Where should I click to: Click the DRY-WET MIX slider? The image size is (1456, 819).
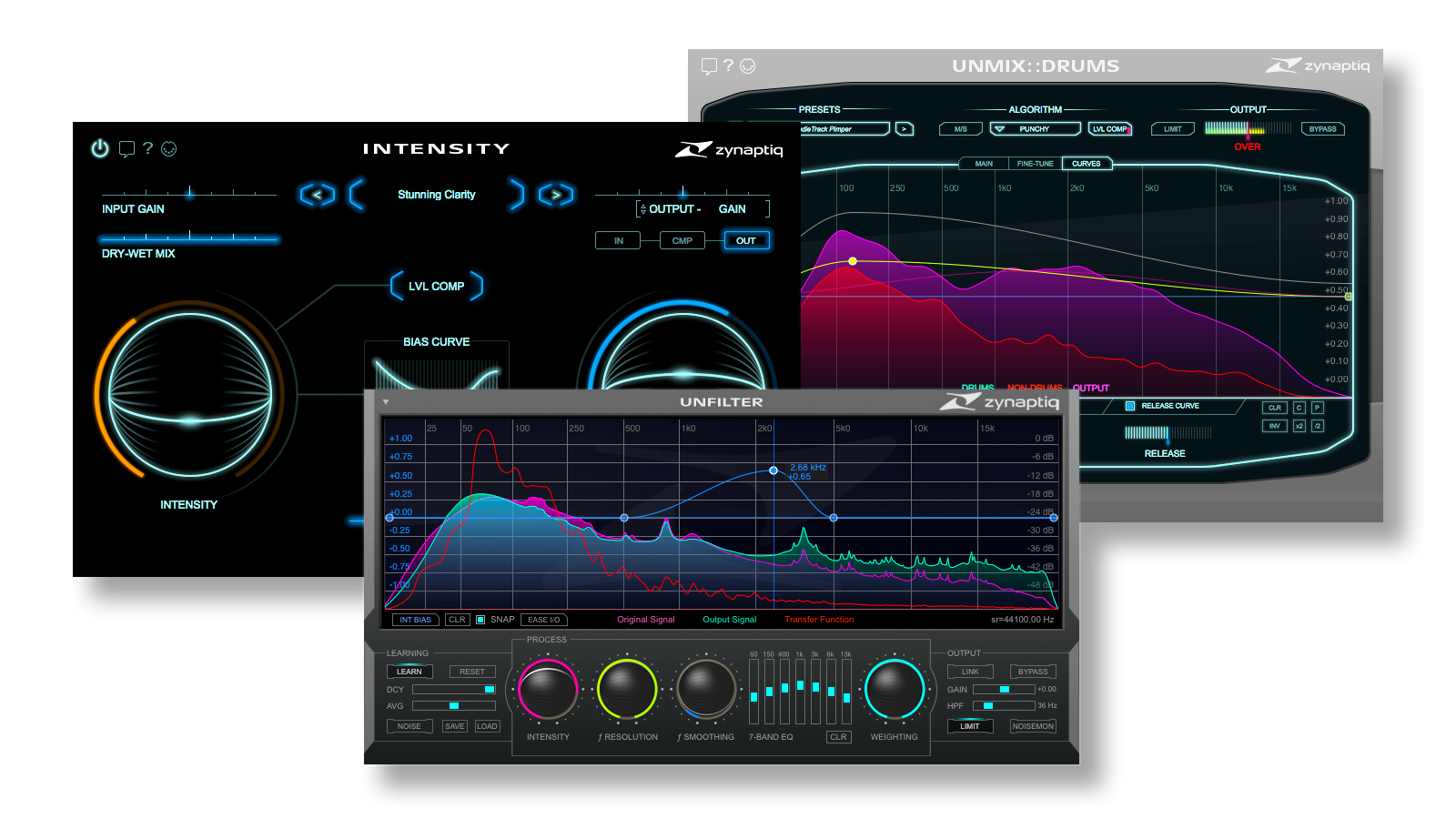(x=189, y=238)
